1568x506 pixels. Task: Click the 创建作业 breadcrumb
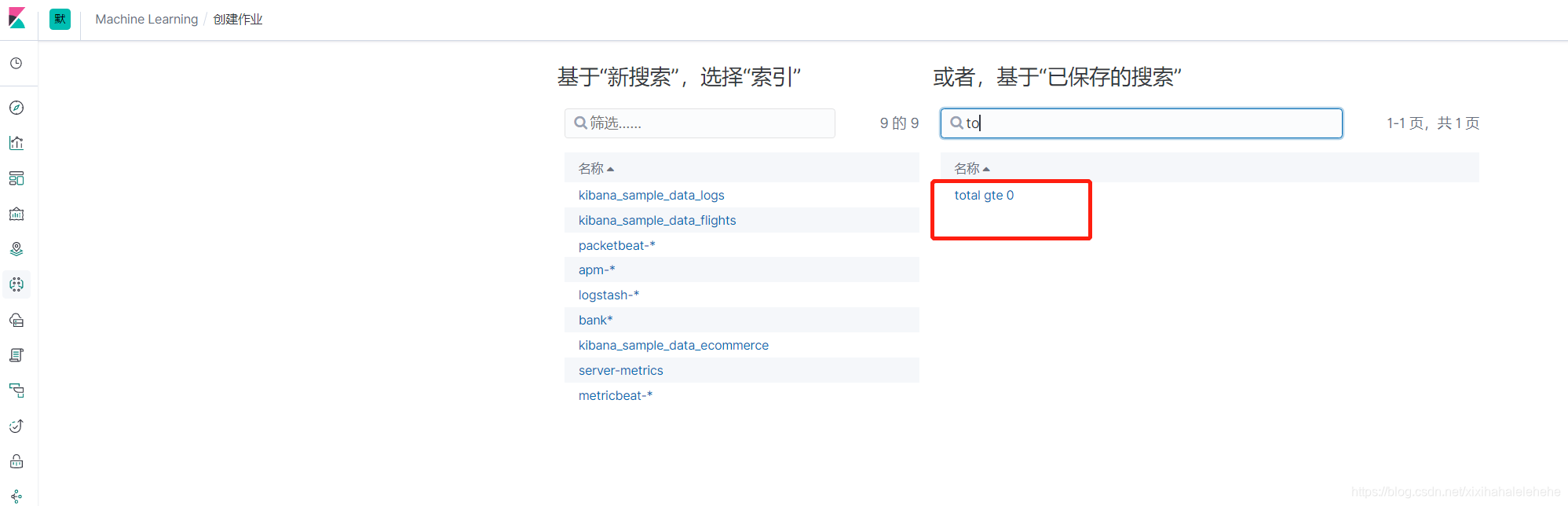(x=238, y=19)
